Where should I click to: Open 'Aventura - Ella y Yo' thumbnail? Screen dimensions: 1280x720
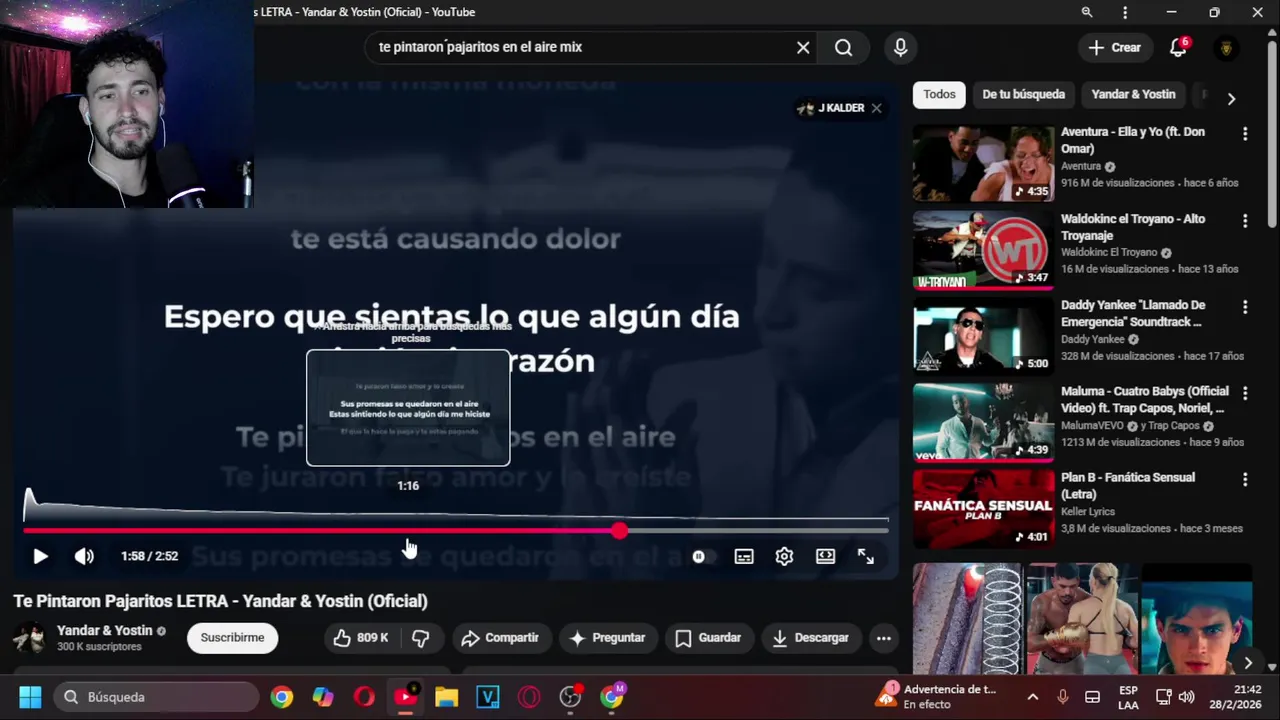(984, 163)
